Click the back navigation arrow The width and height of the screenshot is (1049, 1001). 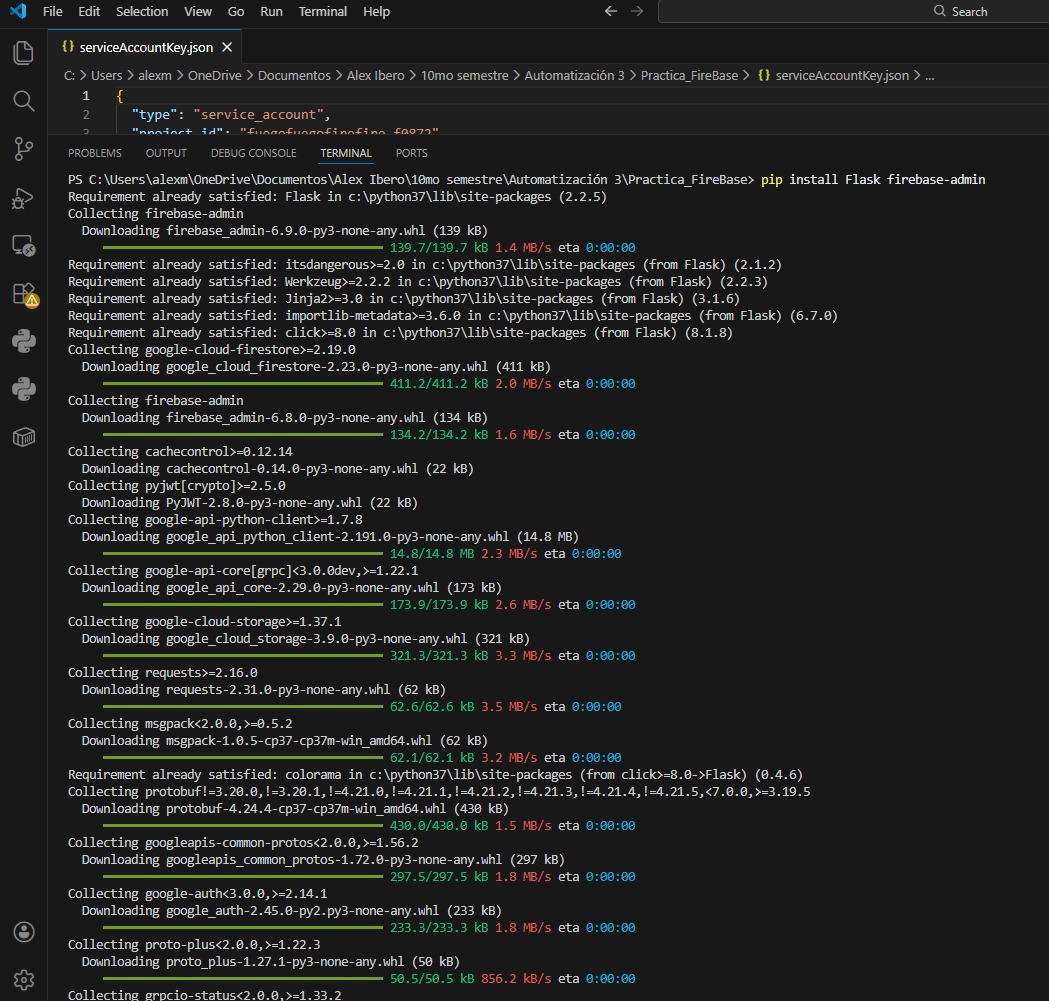[610, 11]
